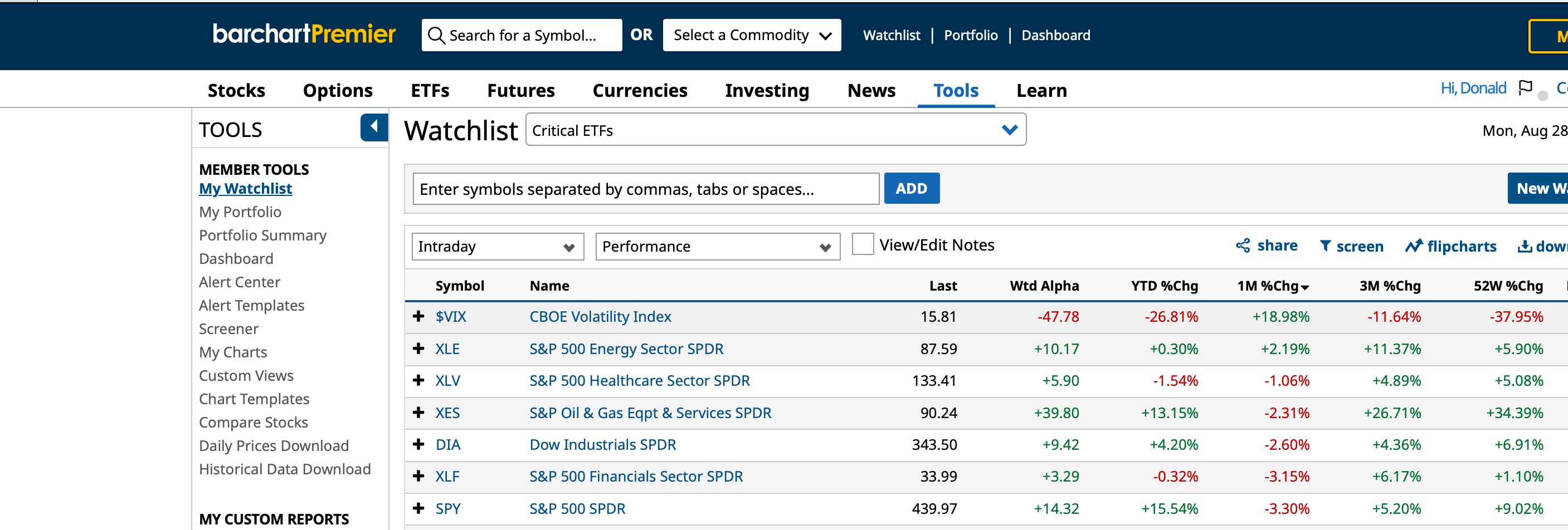This screenshot has height=530, width=1568.
Task: Click Hi, Donald account link
Action: (1473, 88)
